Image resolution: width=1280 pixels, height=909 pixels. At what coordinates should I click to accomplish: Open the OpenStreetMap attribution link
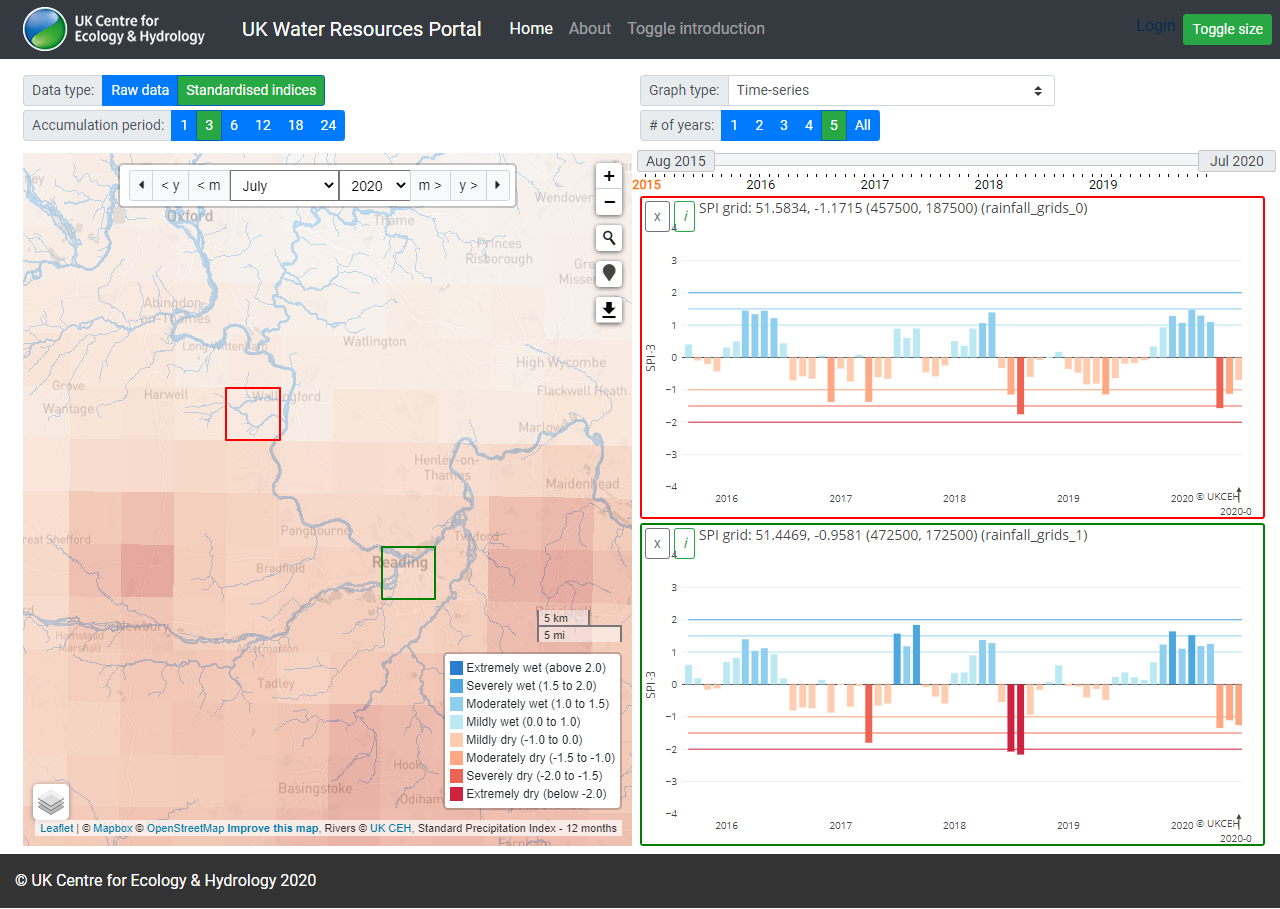click(185, 828)
